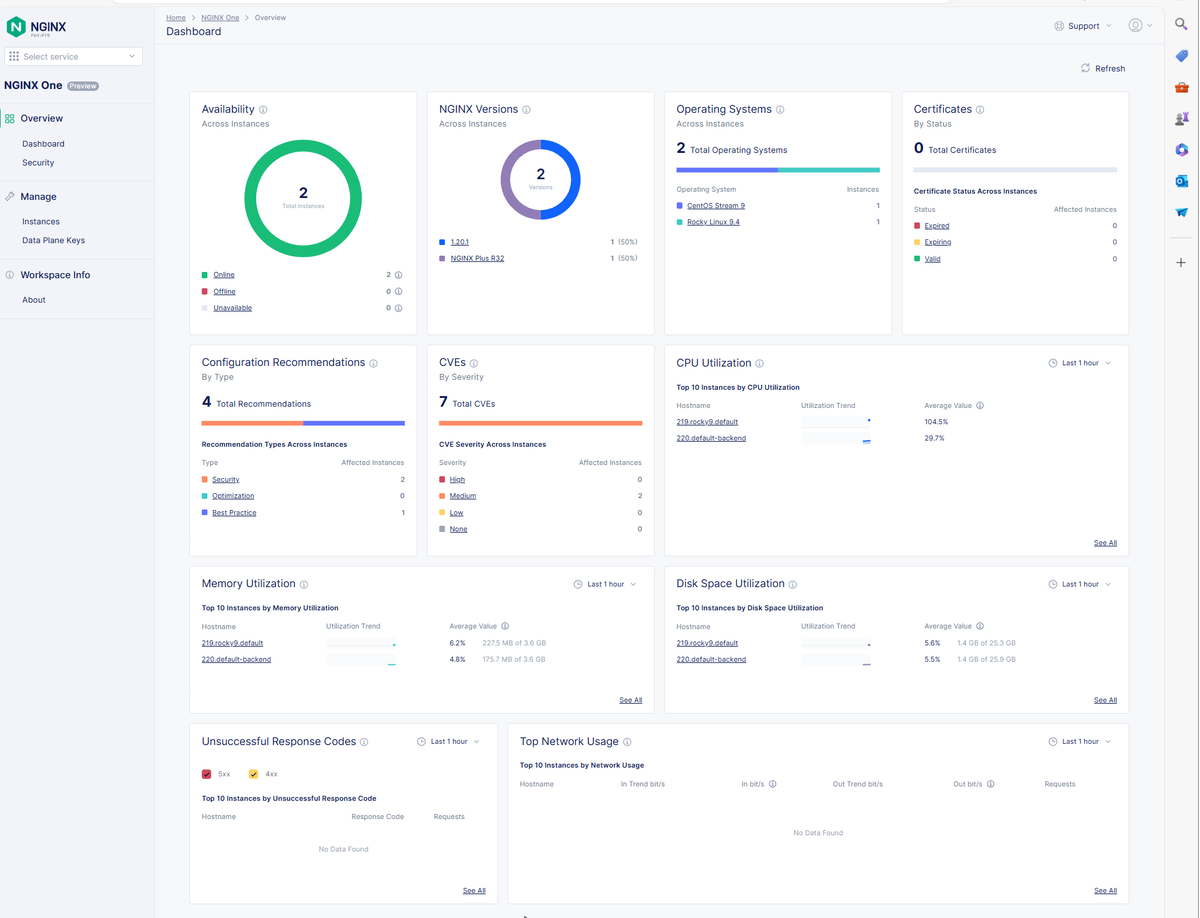
Task: Click the Expired certificates link
Action: 937,226
